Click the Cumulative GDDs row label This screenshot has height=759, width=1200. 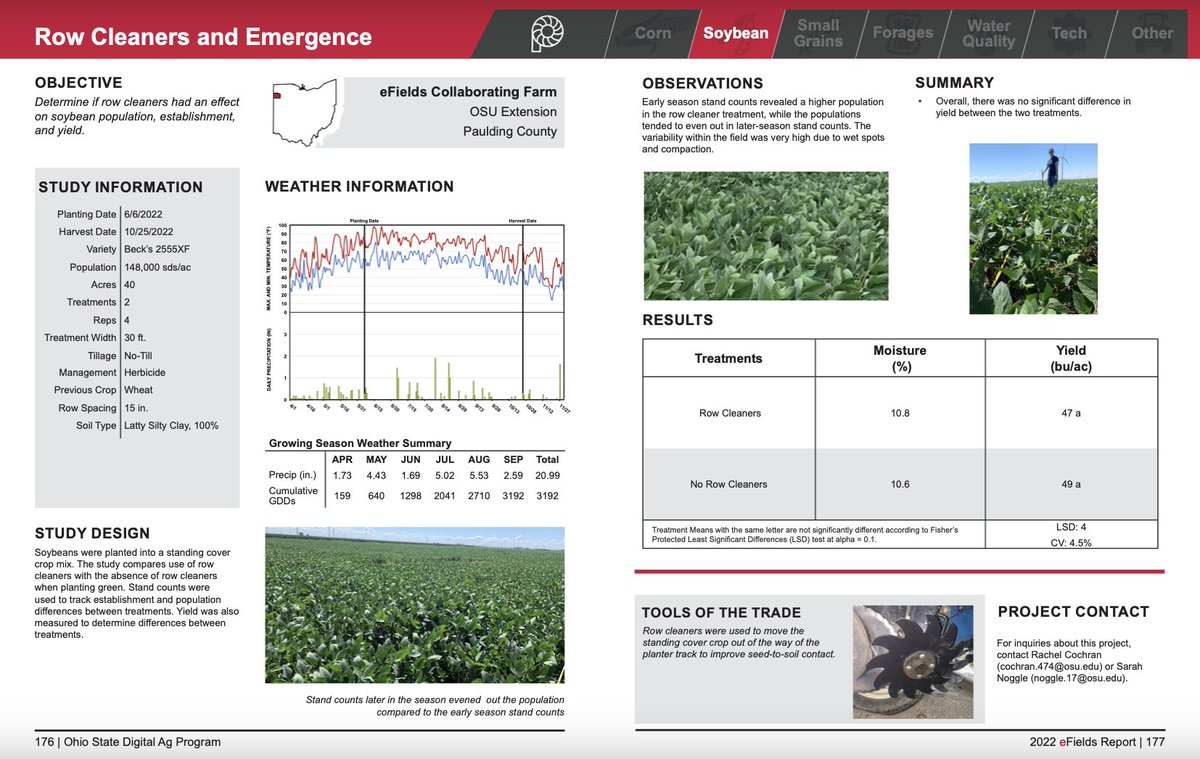[x=293, y=496]
